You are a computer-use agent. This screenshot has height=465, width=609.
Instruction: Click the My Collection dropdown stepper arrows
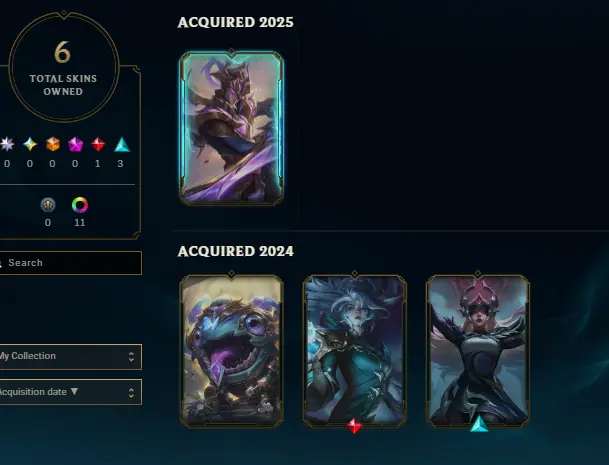[131, 357]
